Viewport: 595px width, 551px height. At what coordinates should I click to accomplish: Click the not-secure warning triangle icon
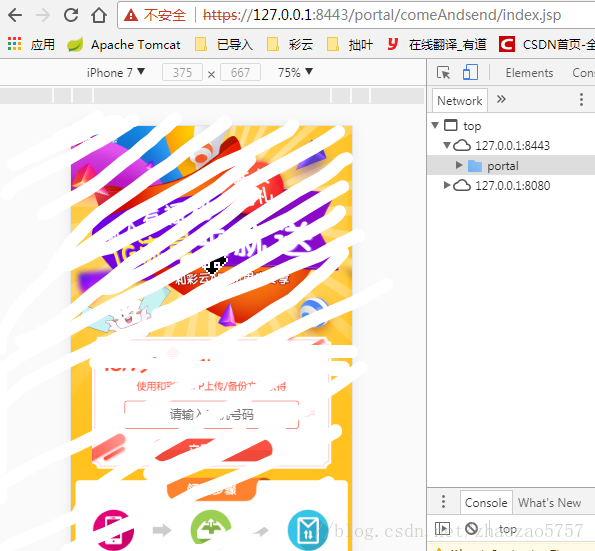point(131,15)
